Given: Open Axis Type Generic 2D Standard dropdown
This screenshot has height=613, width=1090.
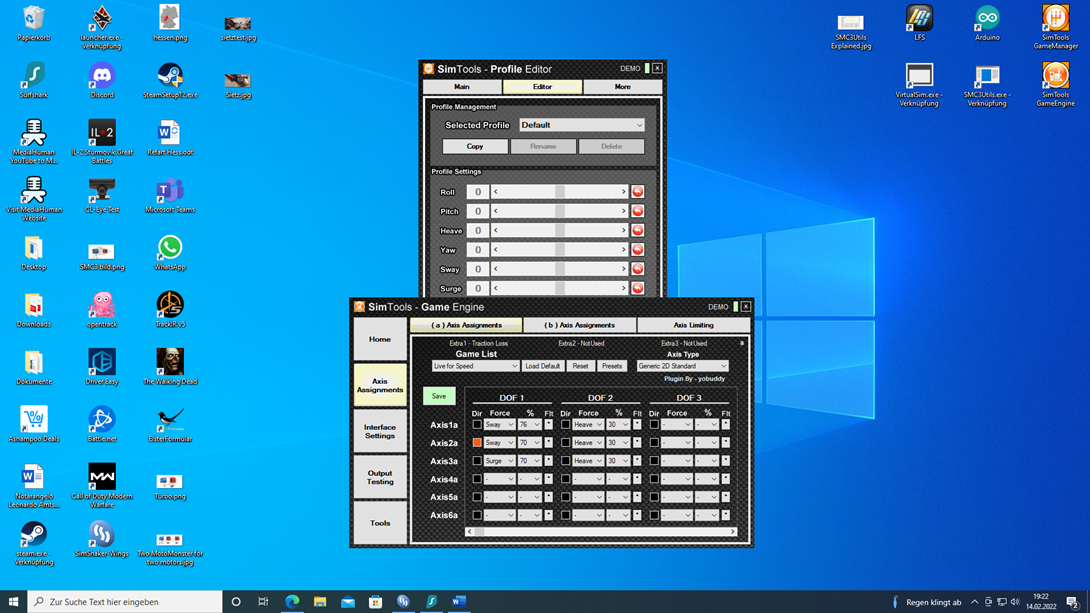Looking at the screenshot, I should coord(682,366).
